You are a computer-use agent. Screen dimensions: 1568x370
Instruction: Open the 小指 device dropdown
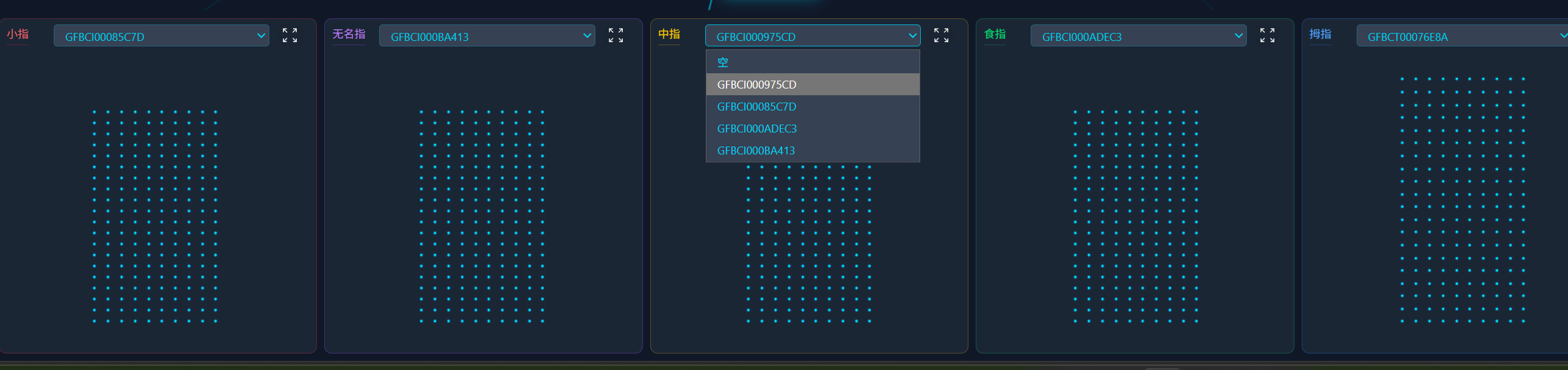pos(161,36)
